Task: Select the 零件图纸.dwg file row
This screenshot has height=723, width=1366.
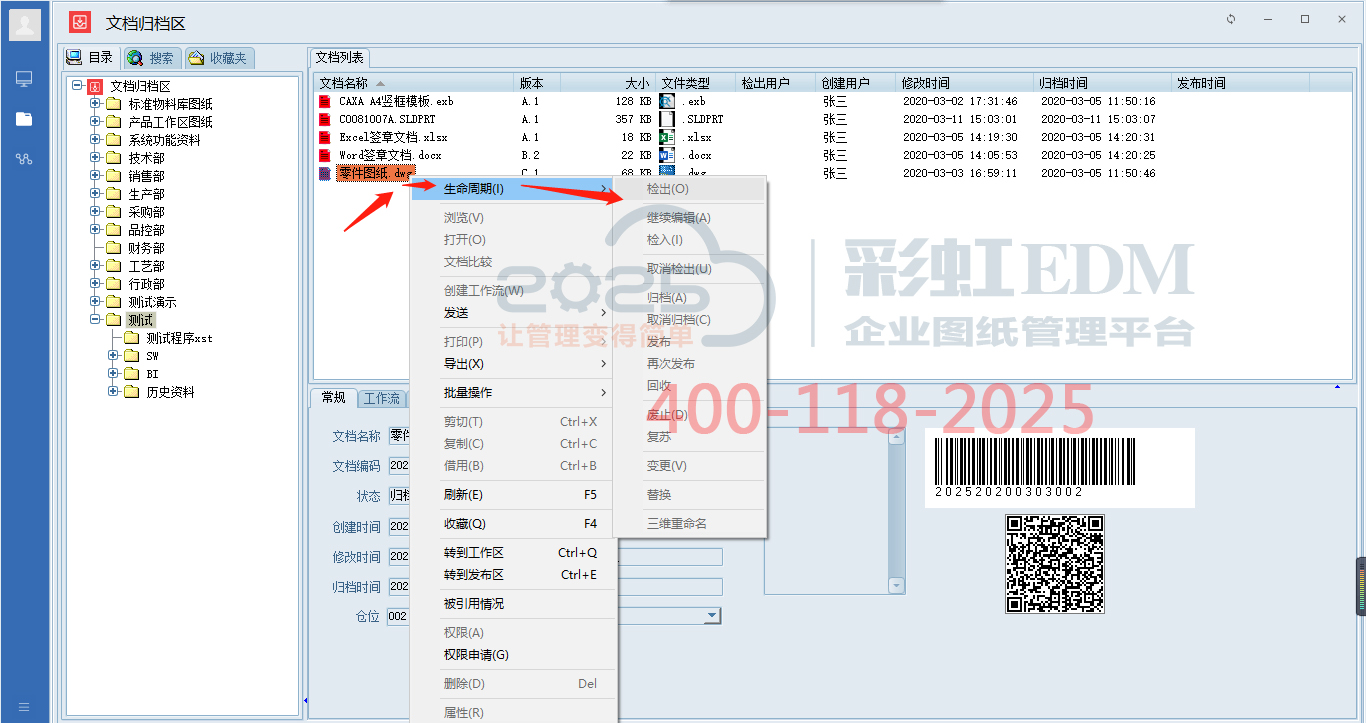Action: 375,173
